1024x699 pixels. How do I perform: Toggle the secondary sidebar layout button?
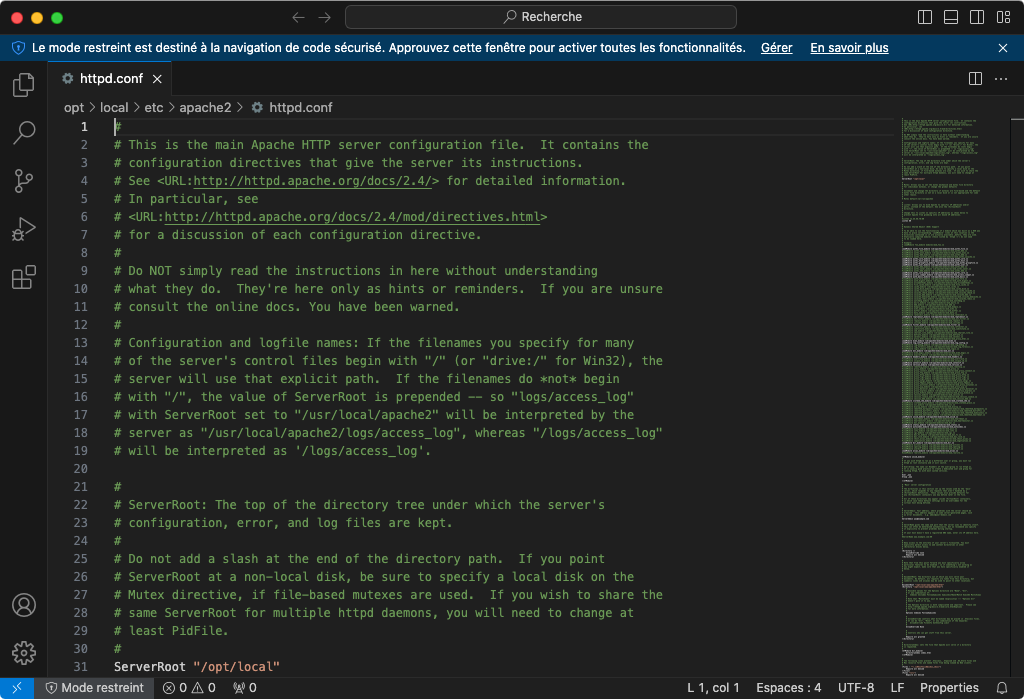coord(976,17)
